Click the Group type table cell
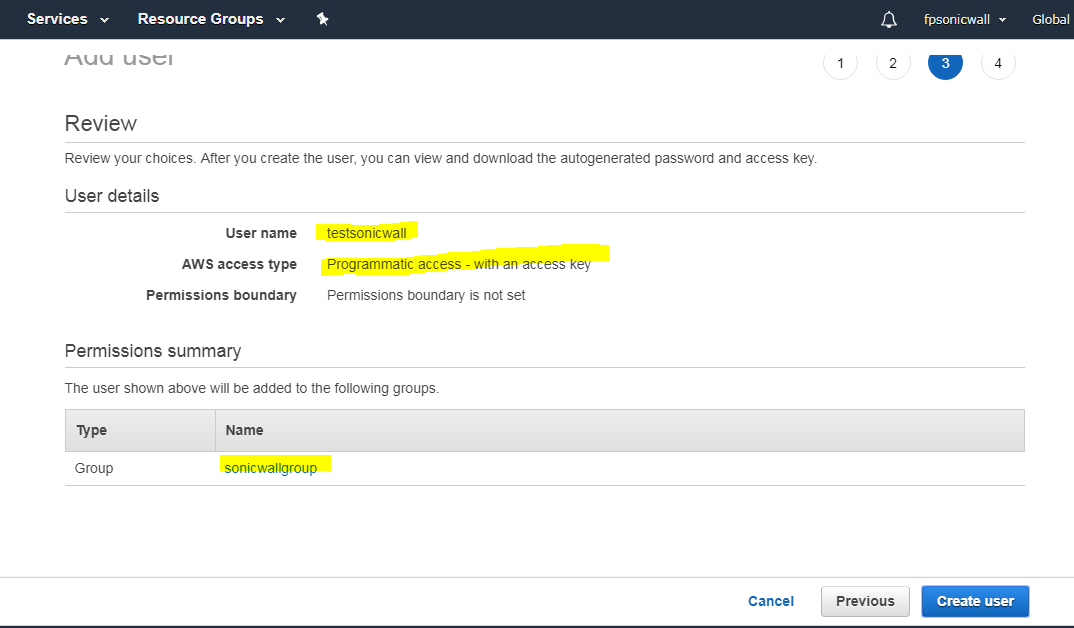 pos(94,468)
